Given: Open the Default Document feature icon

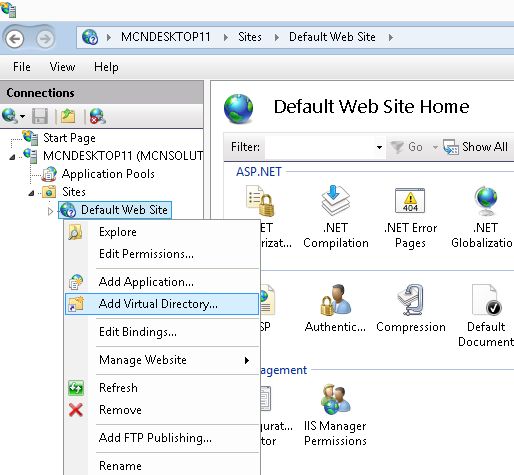Looking at the screenshot, I should pos(486,300).
